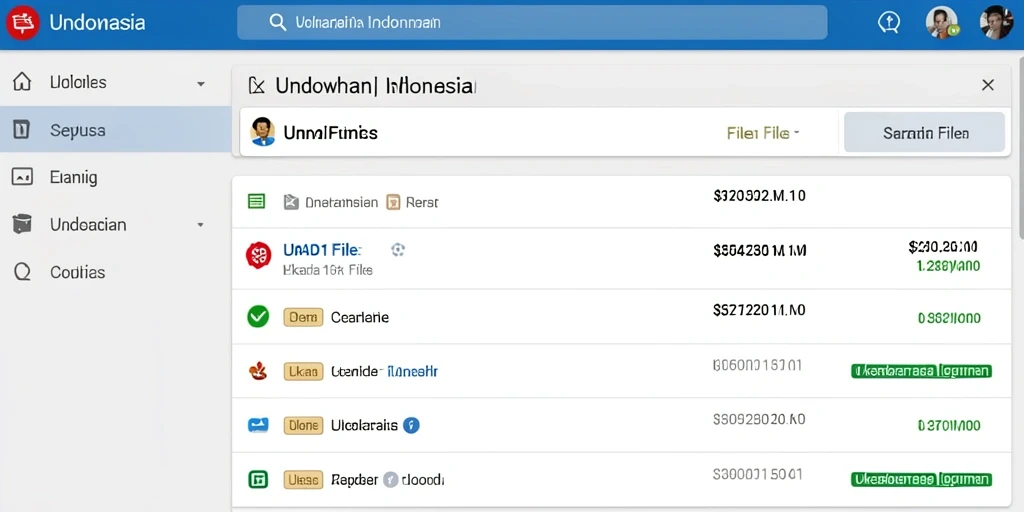1024x512 pixels.
Task: Click the Ulass tag in Repcber row
Action: 303,480
